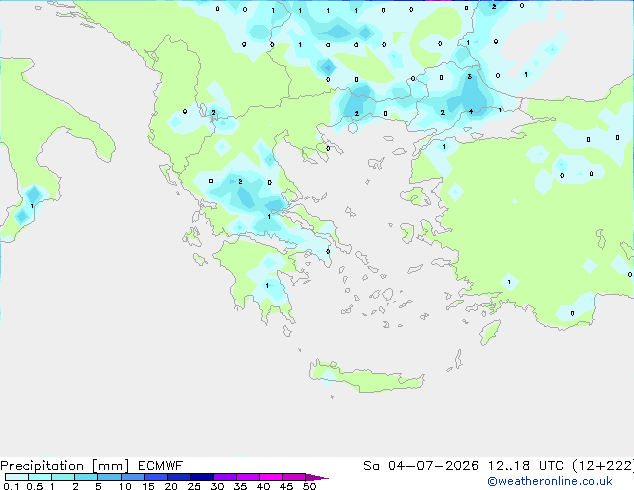Click the weatheronline.co.uk copyright link
The image size is (634, 490).
[550, 481]
